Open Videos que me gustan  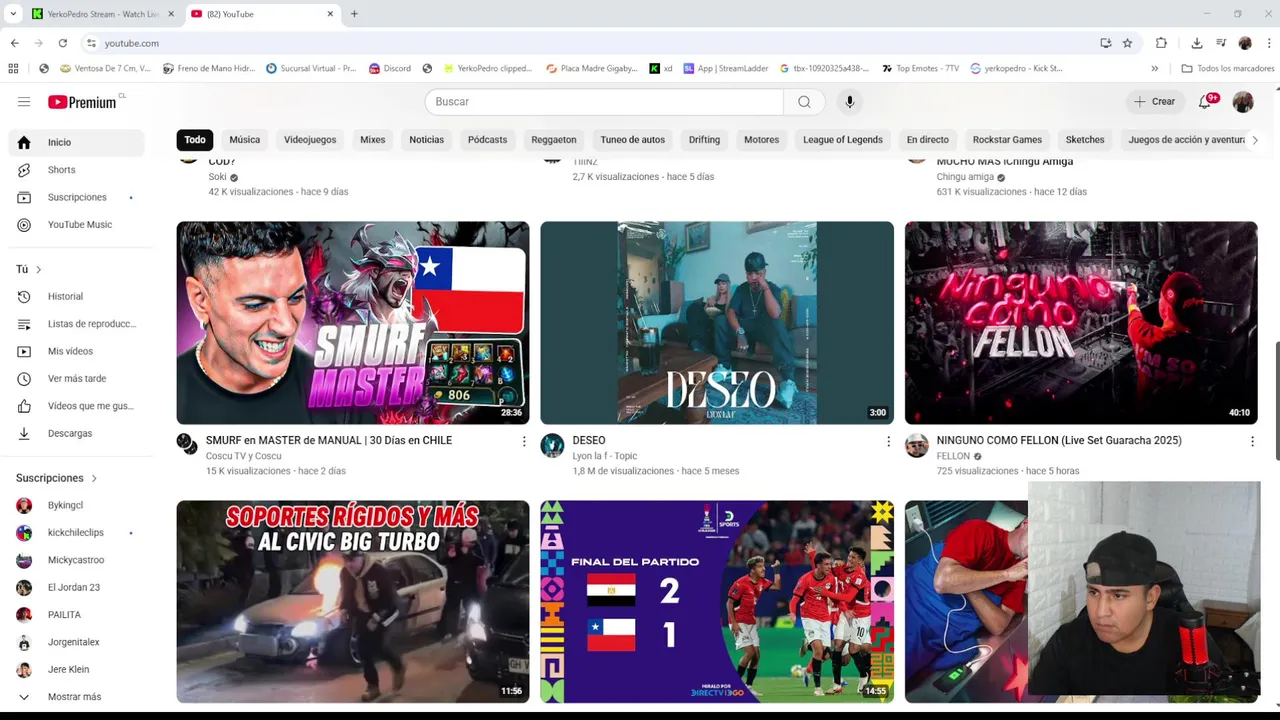coord(76,406)
